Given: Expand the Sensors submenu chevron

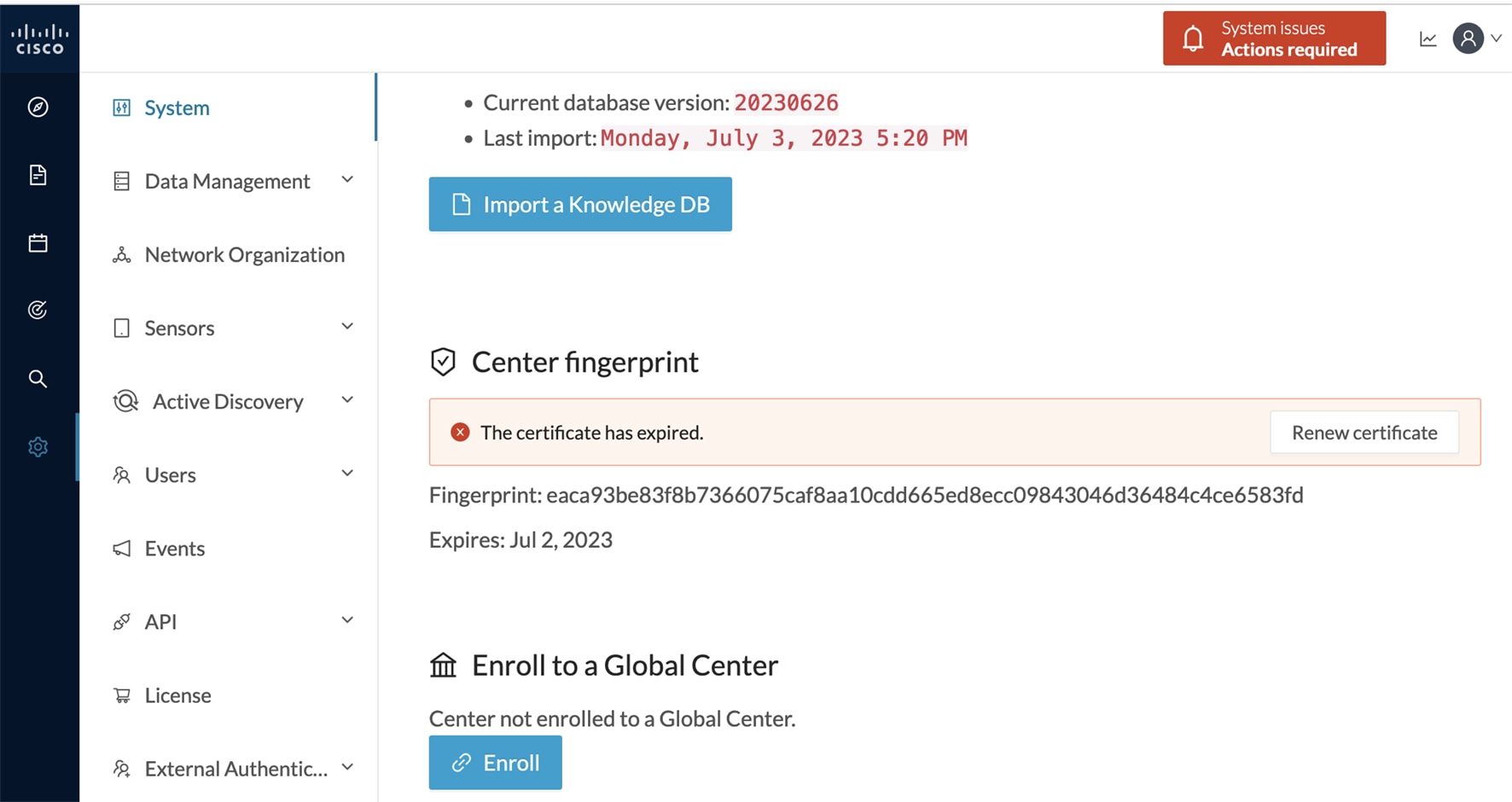Looking at the screenshot, I should [x=347, y=327].
